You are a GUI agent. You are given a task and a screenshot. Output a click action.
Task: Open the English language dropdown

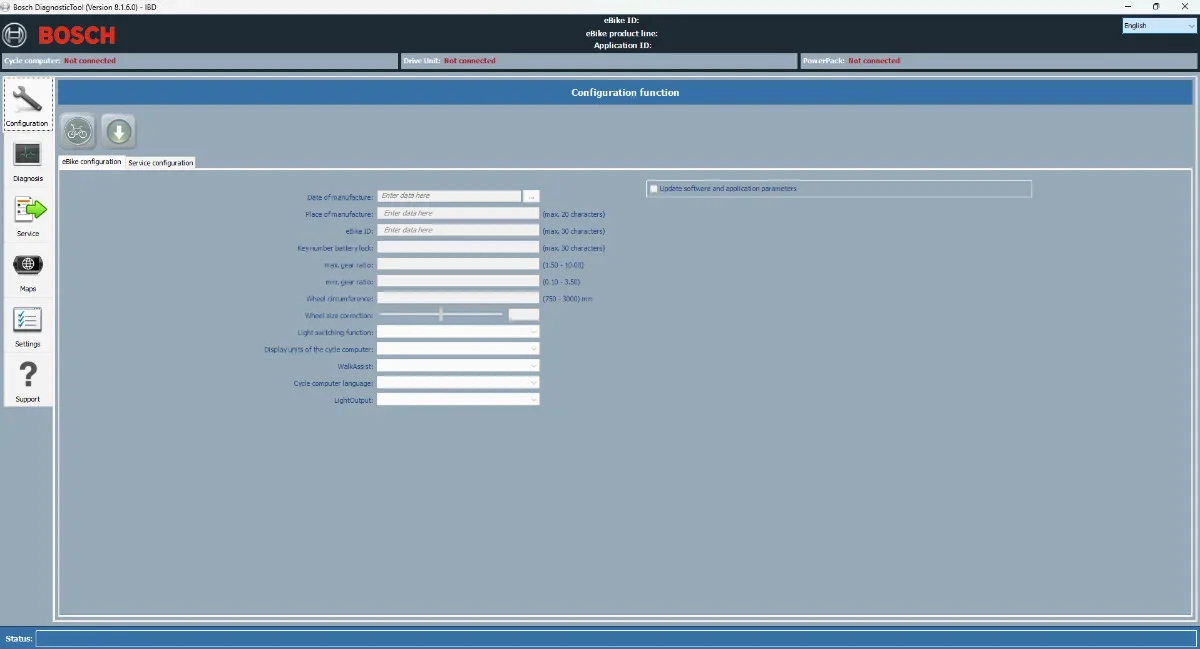pyautogui.click(x=1158, y=26)
